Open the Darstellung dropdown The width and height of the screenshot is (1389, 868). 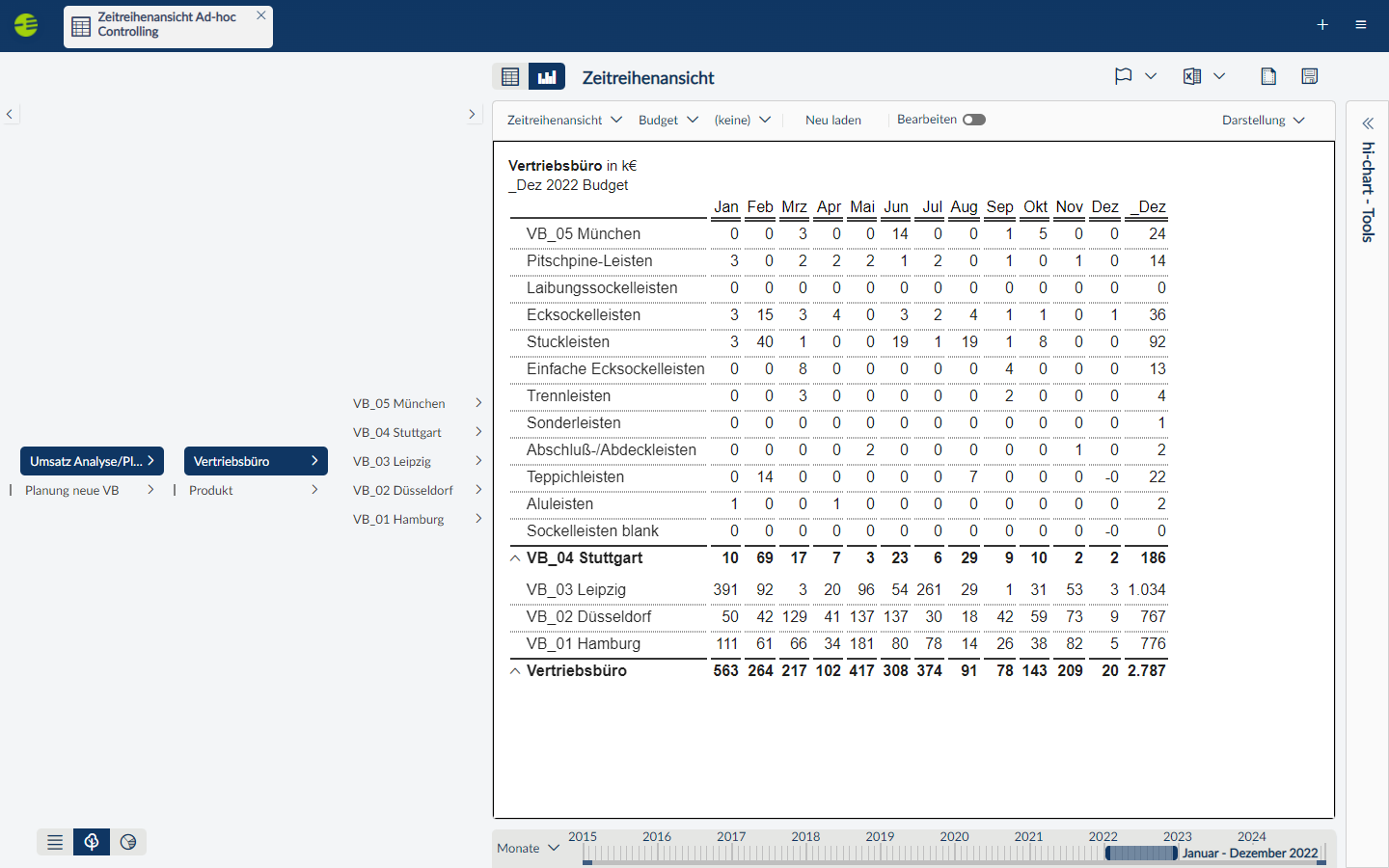(1264, 120)
